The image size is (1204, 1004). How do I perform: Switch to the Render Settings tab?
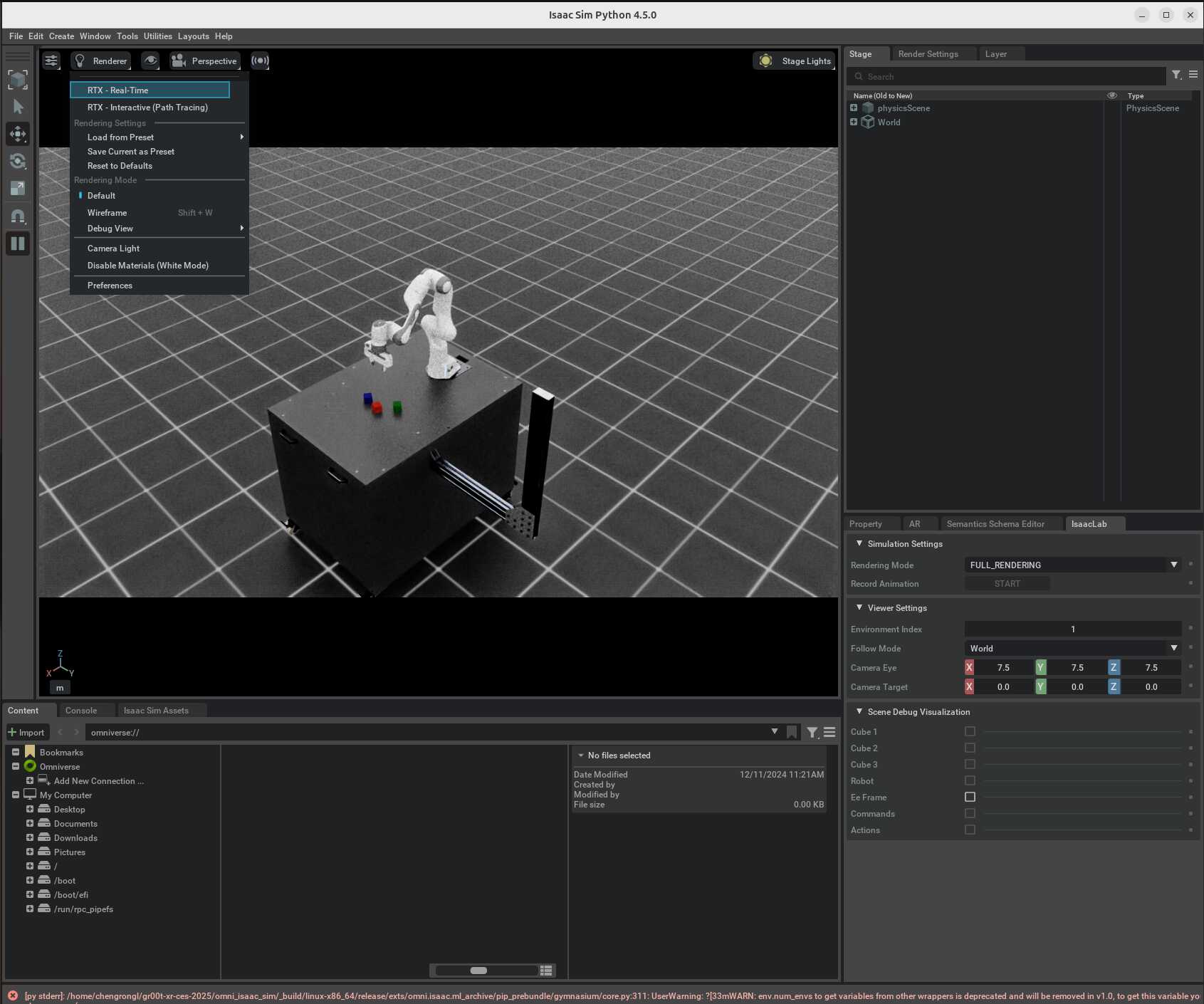coord(928,54)
